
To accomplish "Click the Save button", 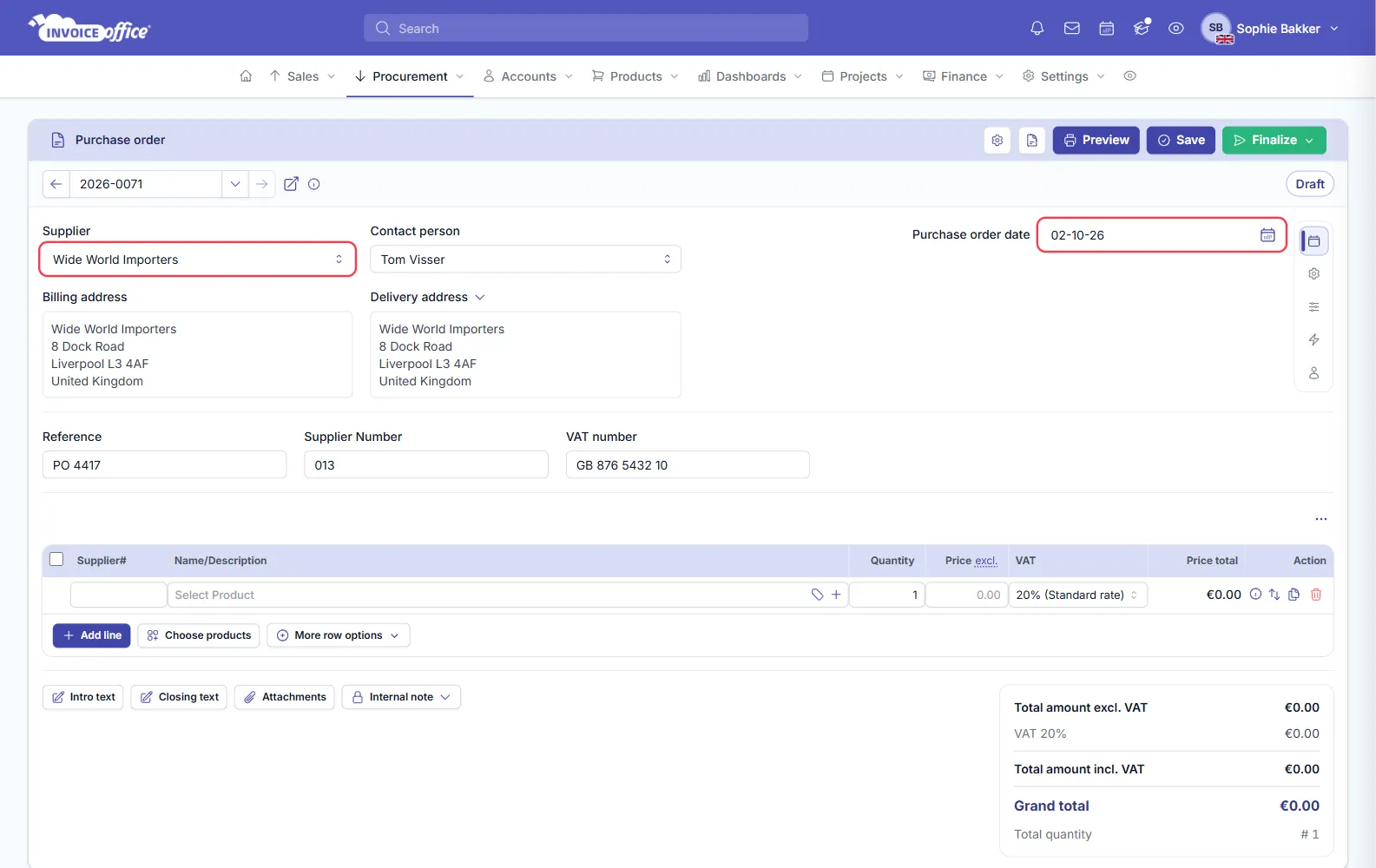I will [1181, 140].
